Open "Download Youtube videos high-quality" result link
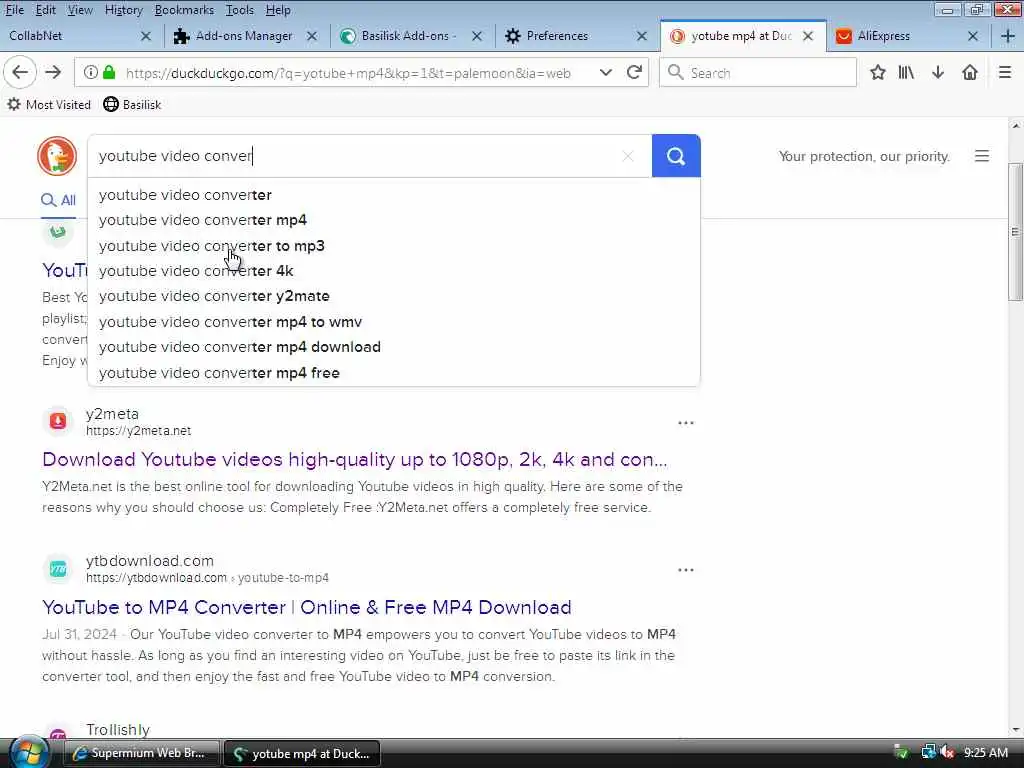The height and width of the screenshot is (768, 1024). 355,460
